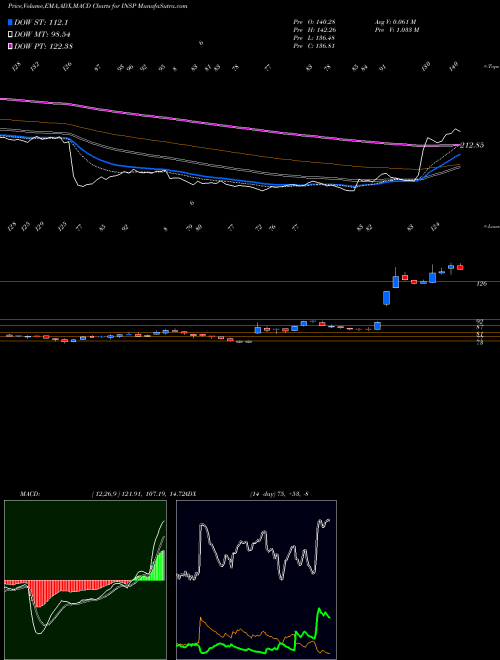Select the DOW ST: 112.1 label
Viewport: 500px width, 660px height.
(x=41, y=22)
